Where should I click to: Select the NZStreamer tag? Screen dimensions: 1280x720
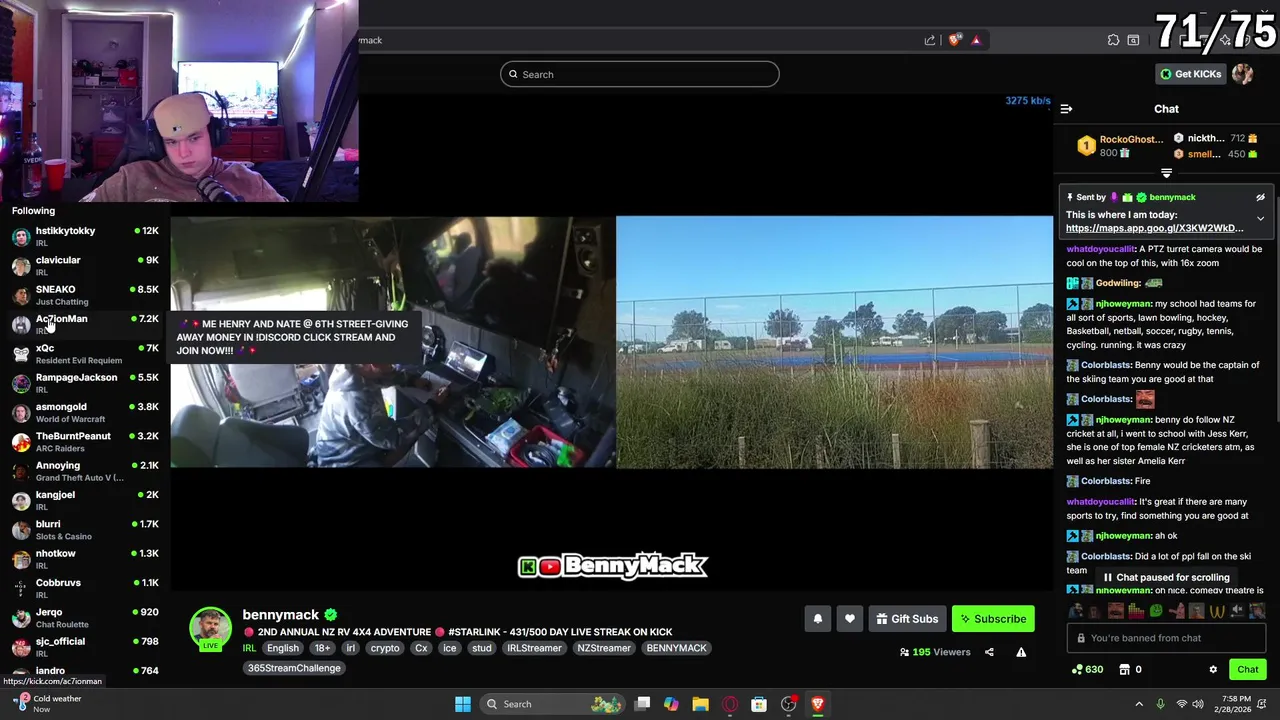coord(604,648)
